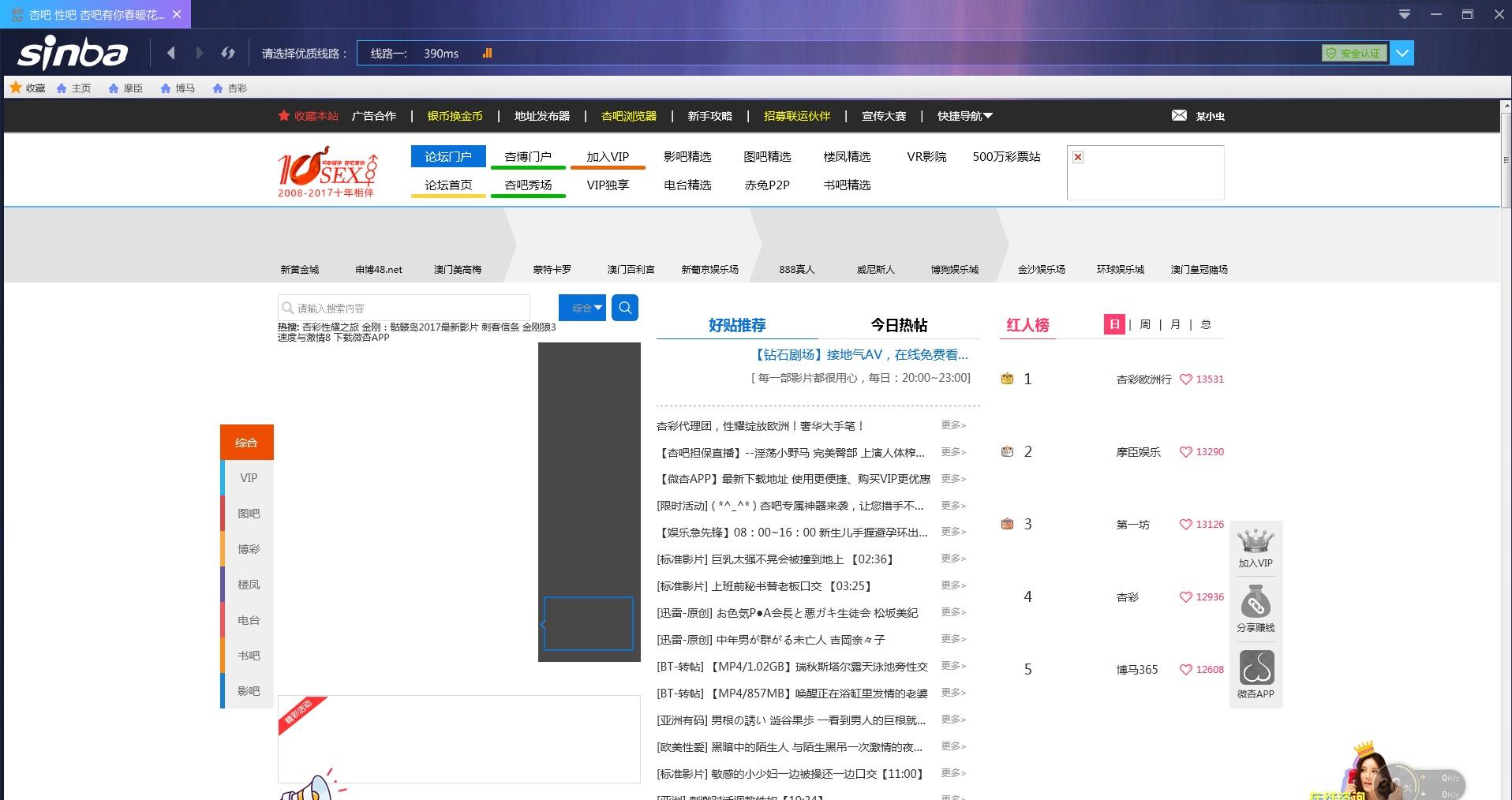Open the blue line selector dropdown arrow
1512x800 pixels.
1402,53
